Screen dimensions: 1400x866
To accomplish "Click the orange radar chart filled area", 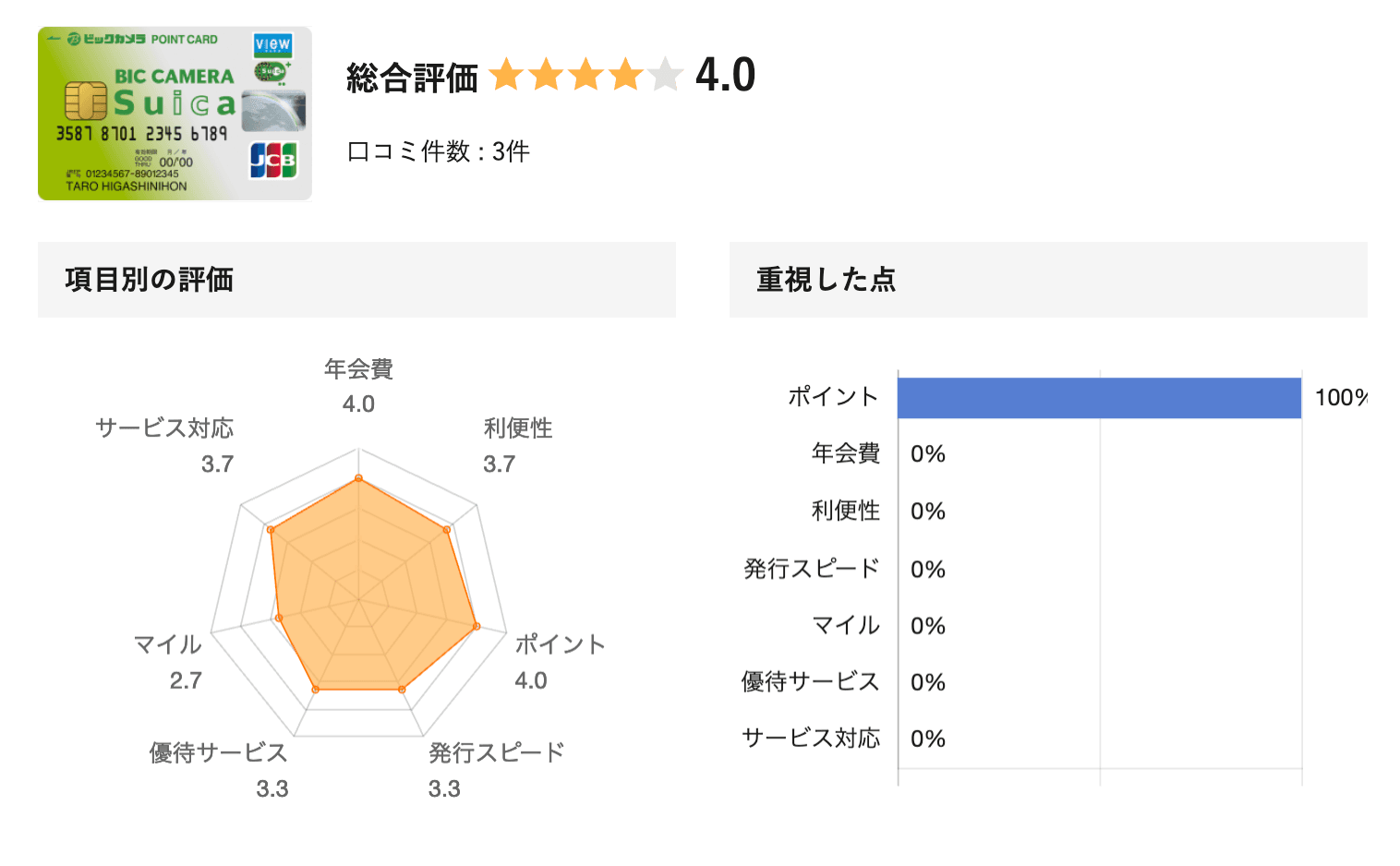I will (369, 591).
